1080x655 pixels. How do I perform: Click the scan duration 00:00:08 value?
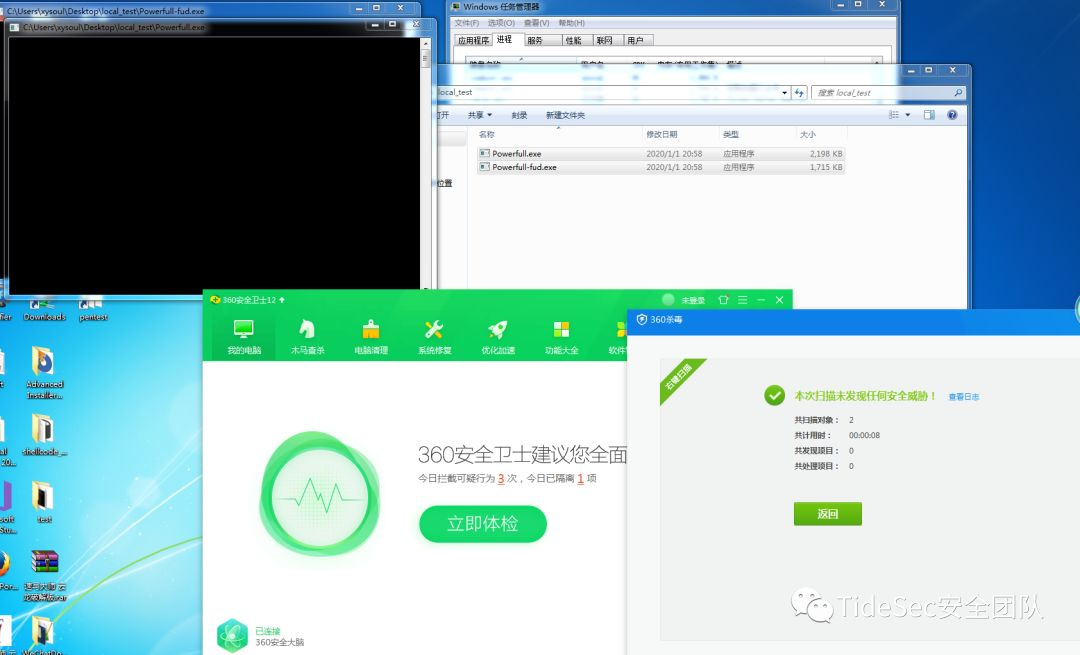click(x=864, y=435)
